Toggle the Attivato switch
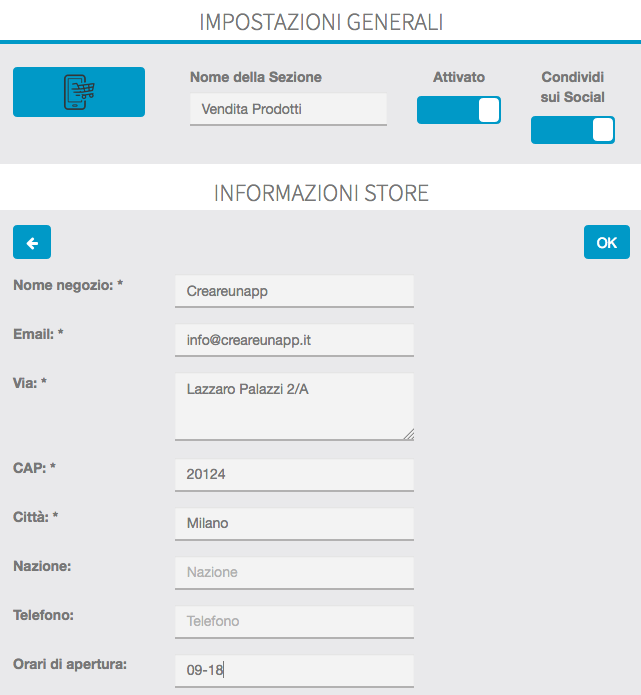This screenshot has width=641, height=695. [458, 110]
